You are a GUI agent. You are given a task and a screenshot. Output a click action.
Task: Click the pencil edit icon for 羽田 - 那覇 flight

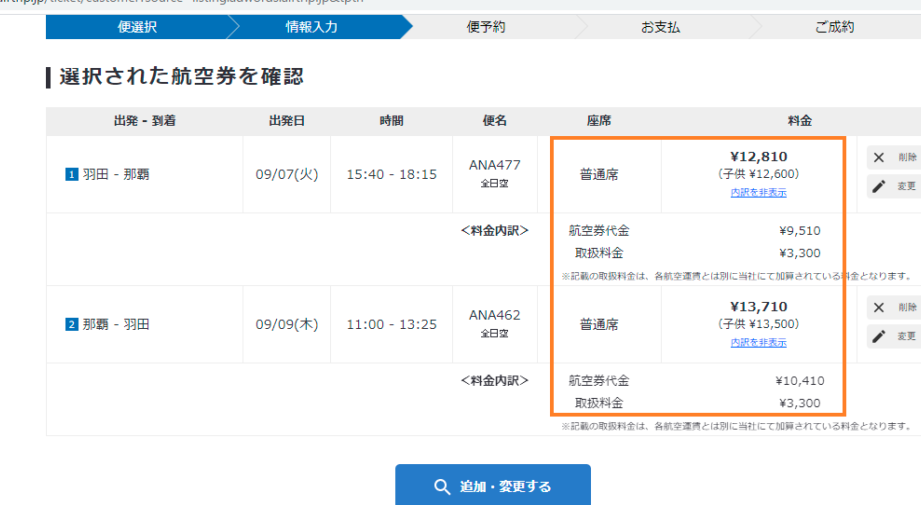click(879, 186)
